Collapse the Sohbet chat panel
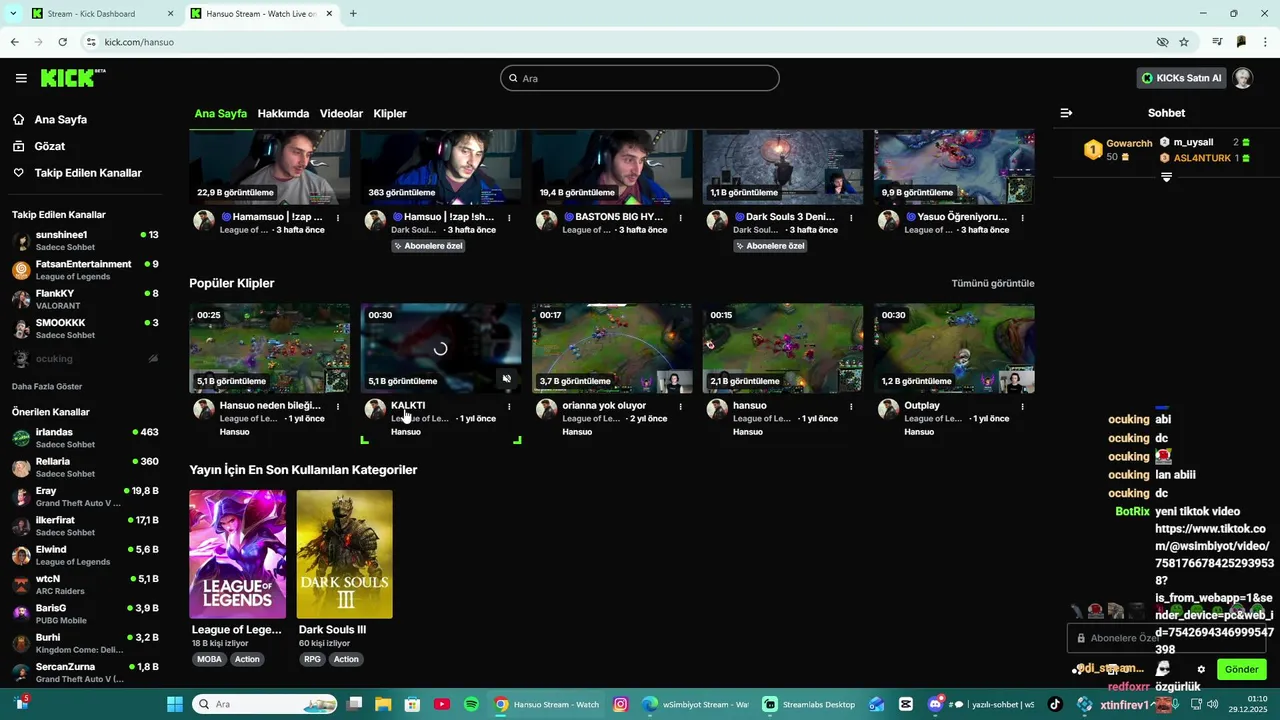This screenshot has height=720, width=1280. pyautogui.click(x=1066, y=113)
